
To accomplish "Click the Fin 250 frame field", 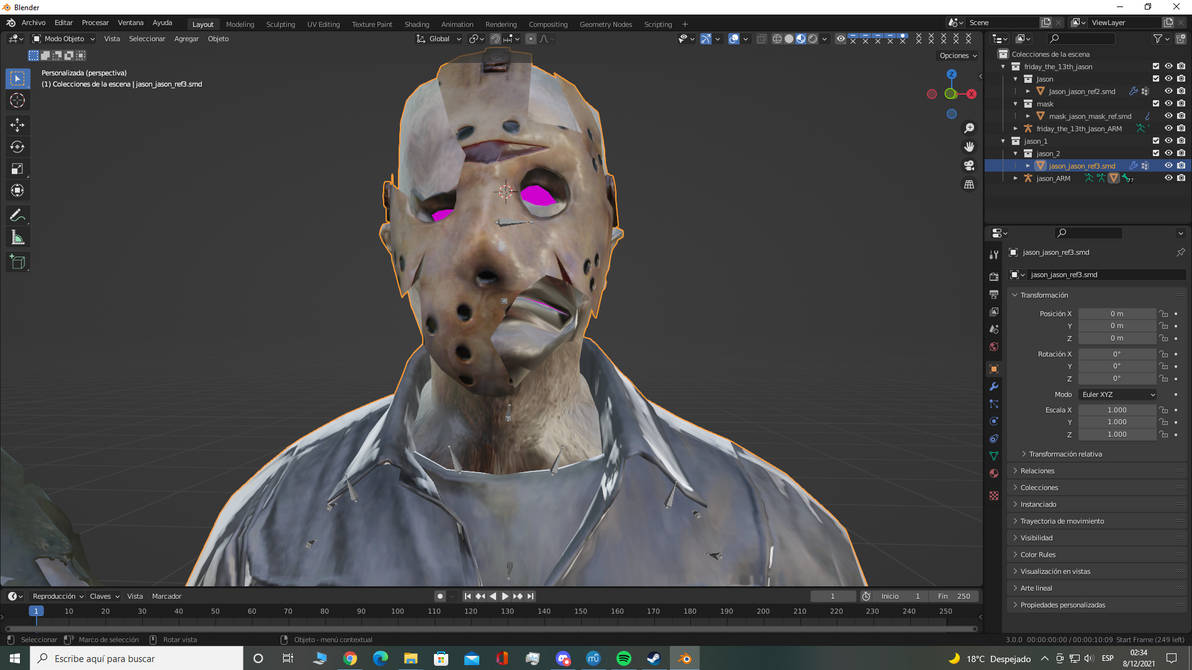I will (x=955, y=596).
